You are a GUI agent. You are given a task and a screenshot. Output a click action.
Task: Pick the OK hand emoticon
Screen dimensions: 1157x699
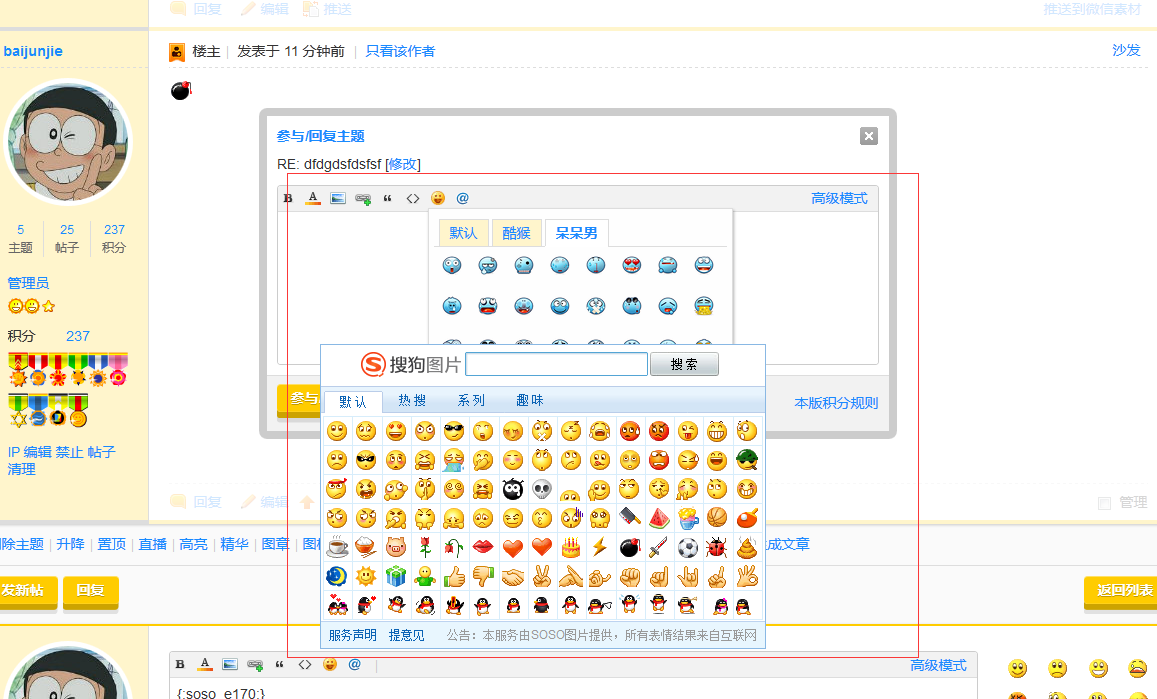click(747, 576)
